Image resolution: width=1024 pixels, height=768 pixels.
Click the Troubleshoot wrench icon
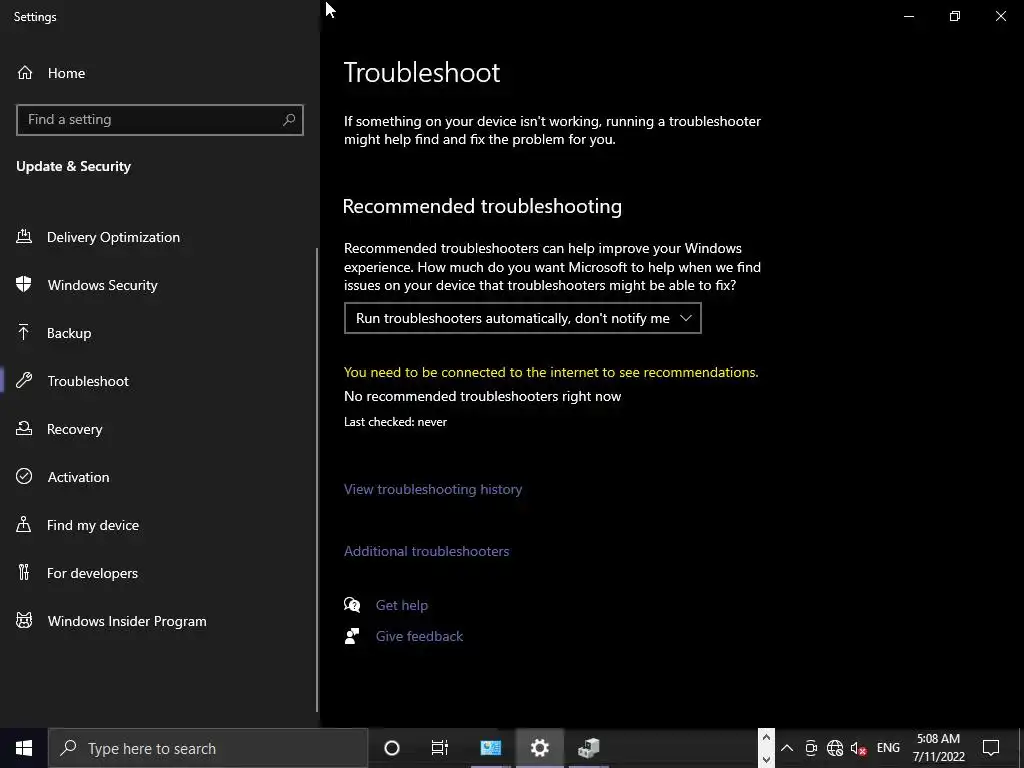[24, 380]
